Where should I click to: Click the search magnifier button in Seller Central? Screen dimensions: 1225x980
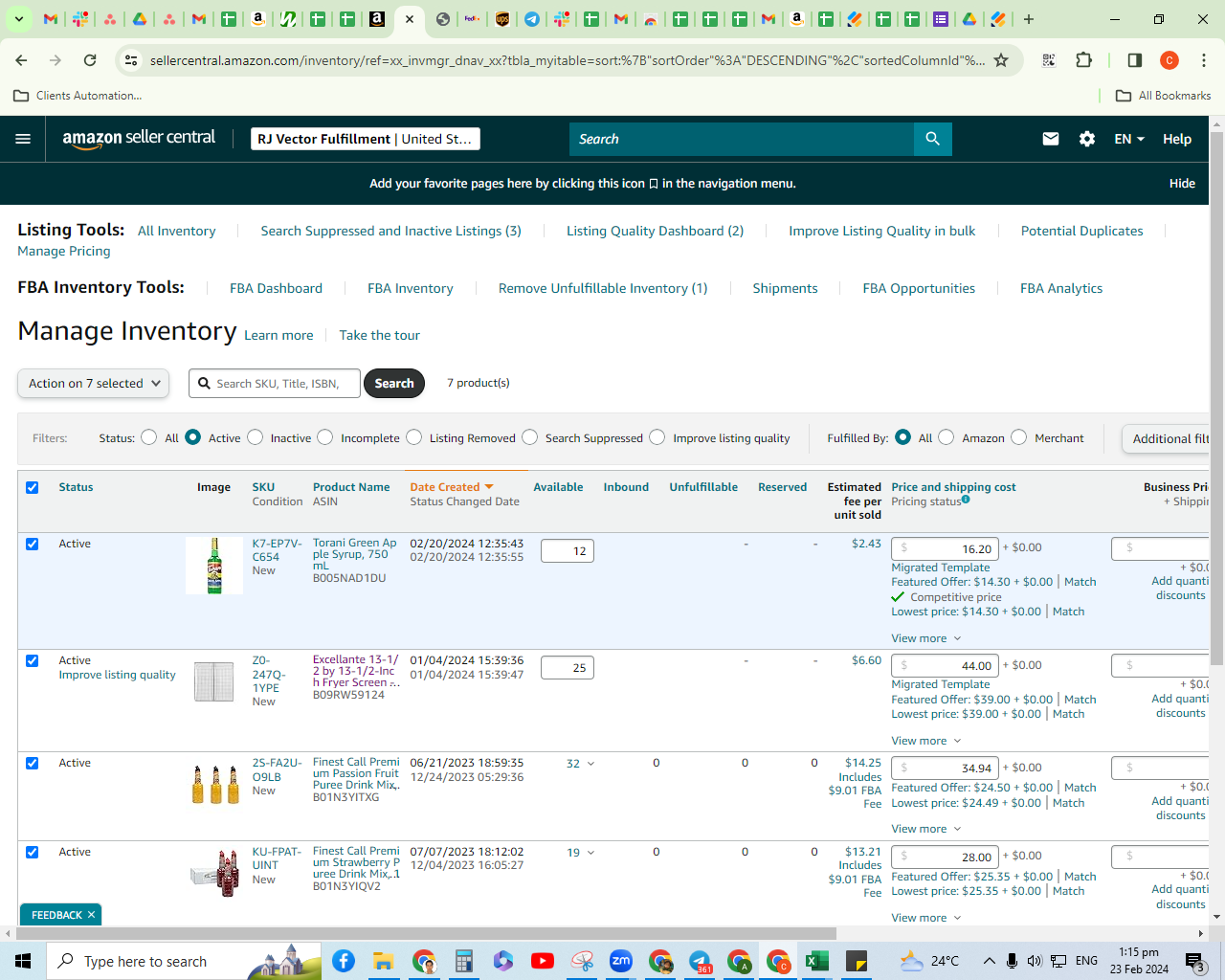pyautogui.click(x=932, y=139)
